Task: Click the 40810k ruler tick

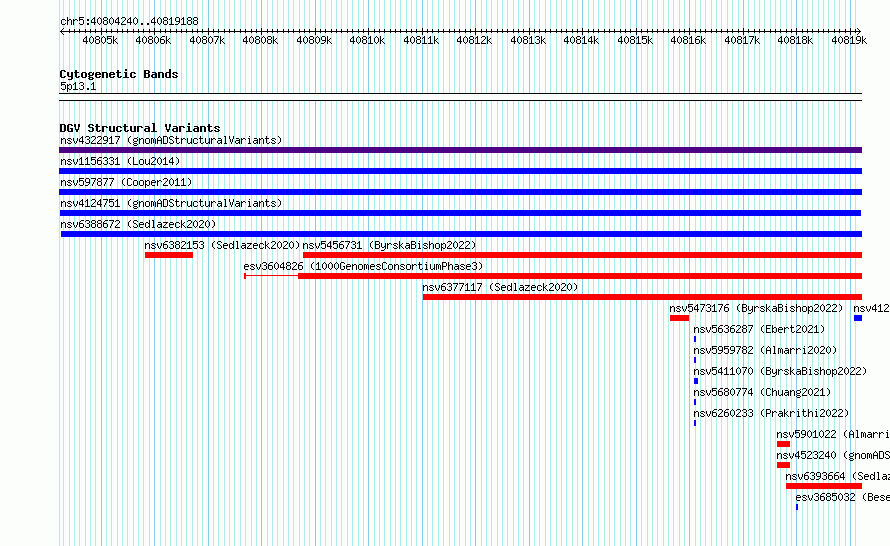Action: [367, 40]
